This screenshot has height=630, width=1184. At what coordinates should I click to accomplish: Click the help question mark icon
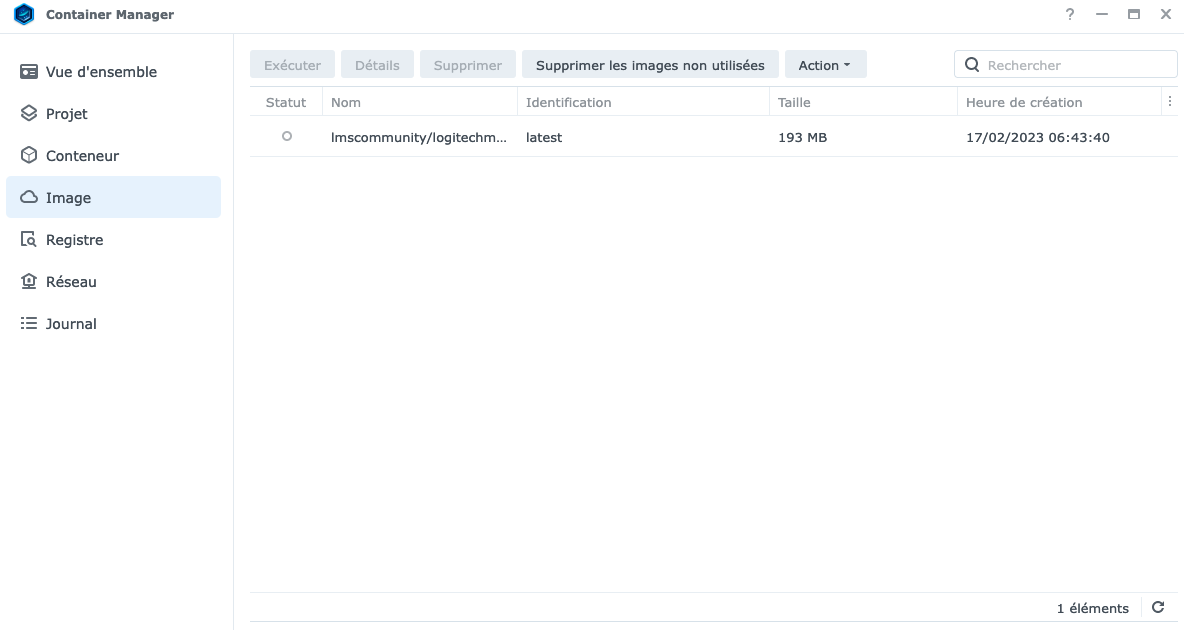click(x=1070, y=15)
